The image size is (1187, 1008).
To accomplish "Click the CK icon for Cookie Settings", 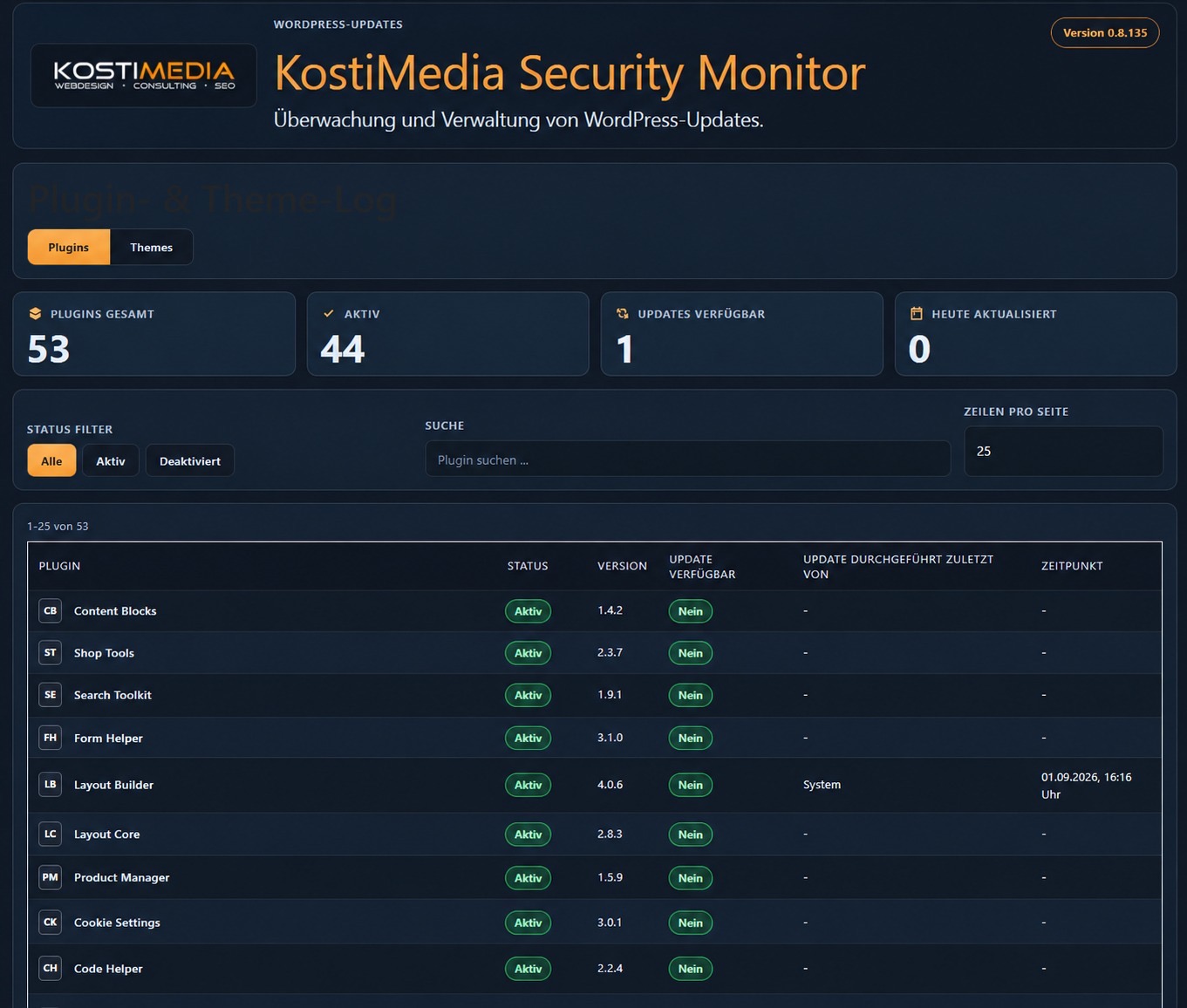I will point(51,923).
